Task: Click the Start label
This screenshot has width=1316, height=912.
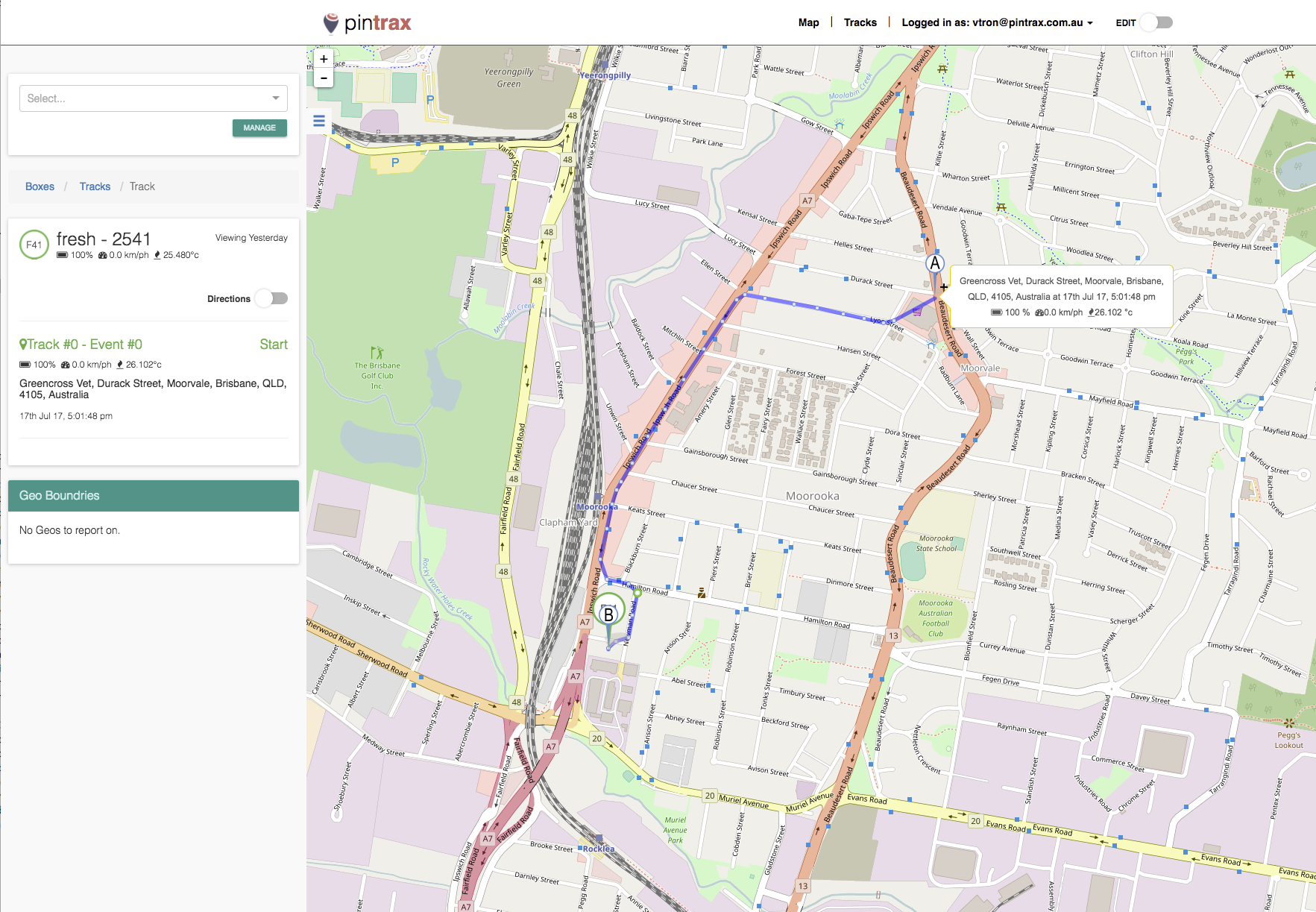Action: point(274,345)
